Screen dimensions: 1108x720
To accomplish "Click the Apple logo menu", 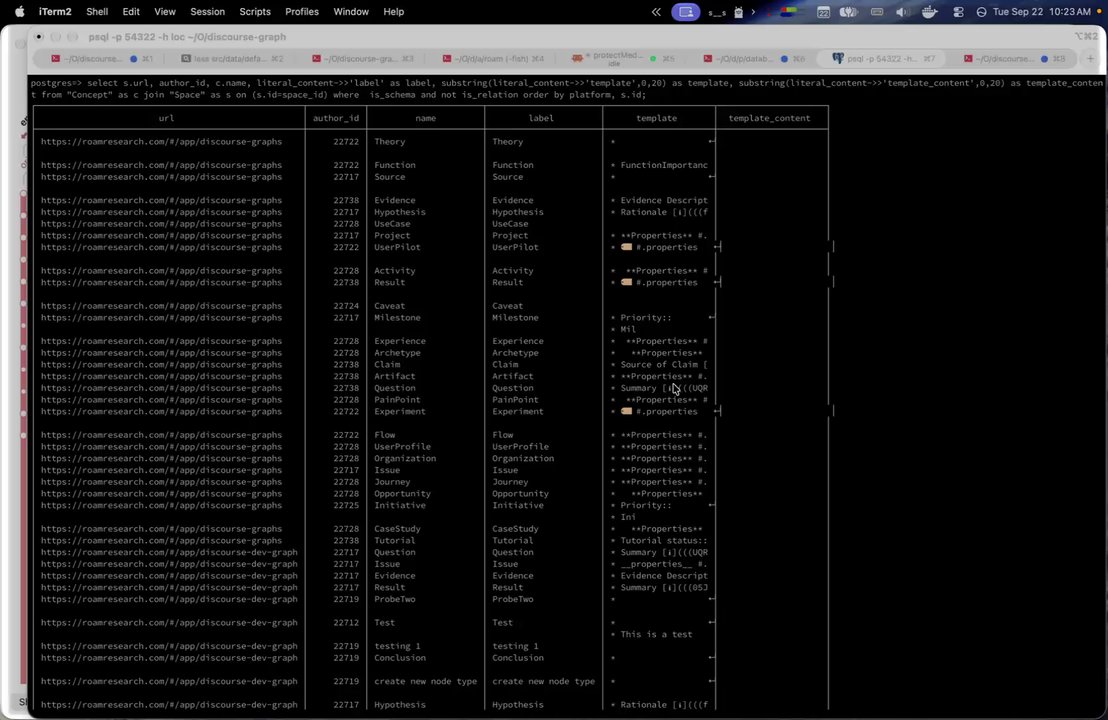I will [20, 11].
